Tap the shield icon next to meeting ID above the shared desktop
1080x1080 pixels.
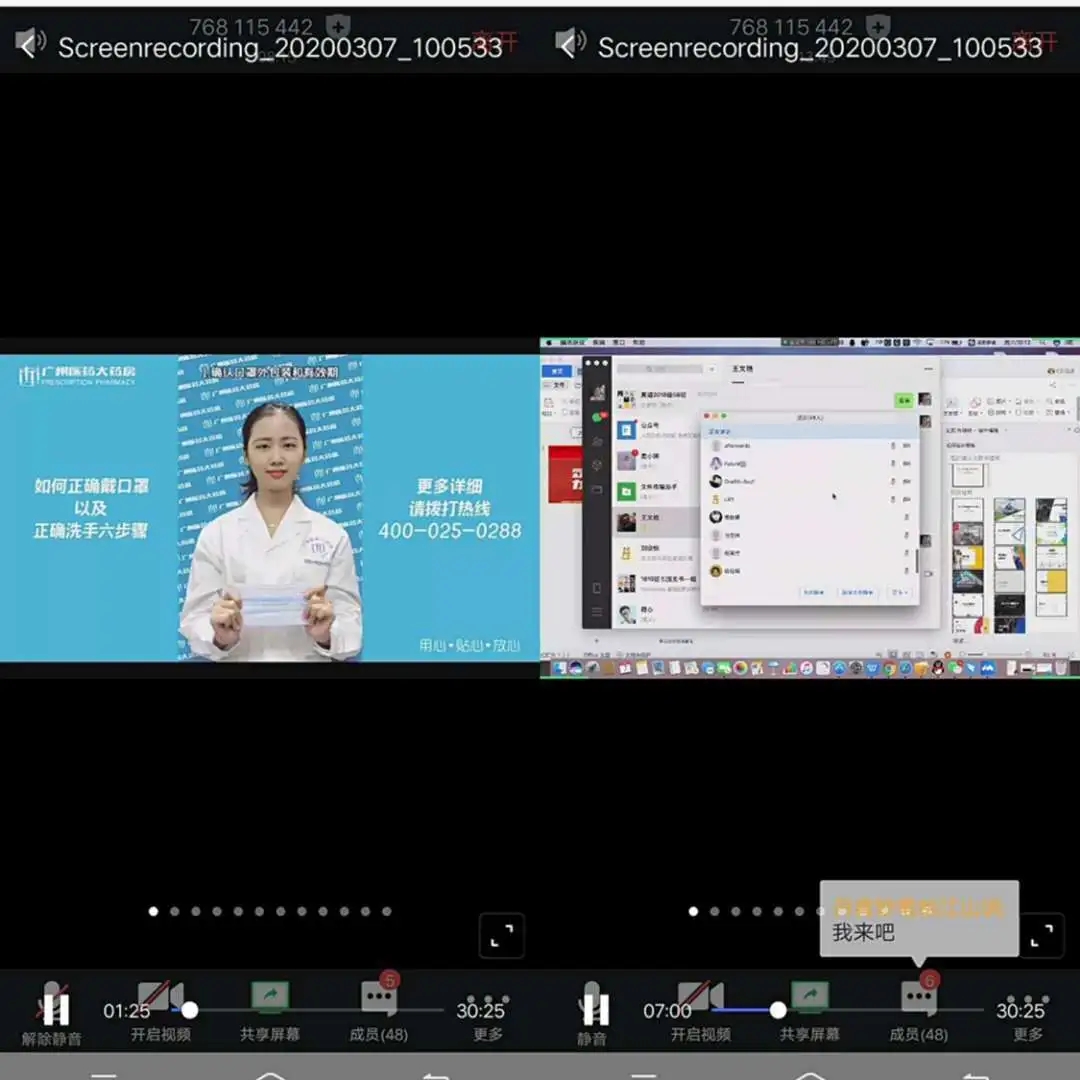878,26
